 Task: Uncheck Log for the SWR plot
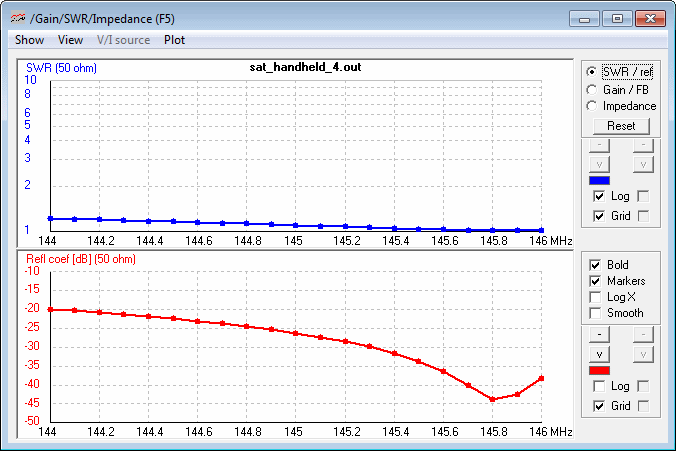(x=599, y=197)
